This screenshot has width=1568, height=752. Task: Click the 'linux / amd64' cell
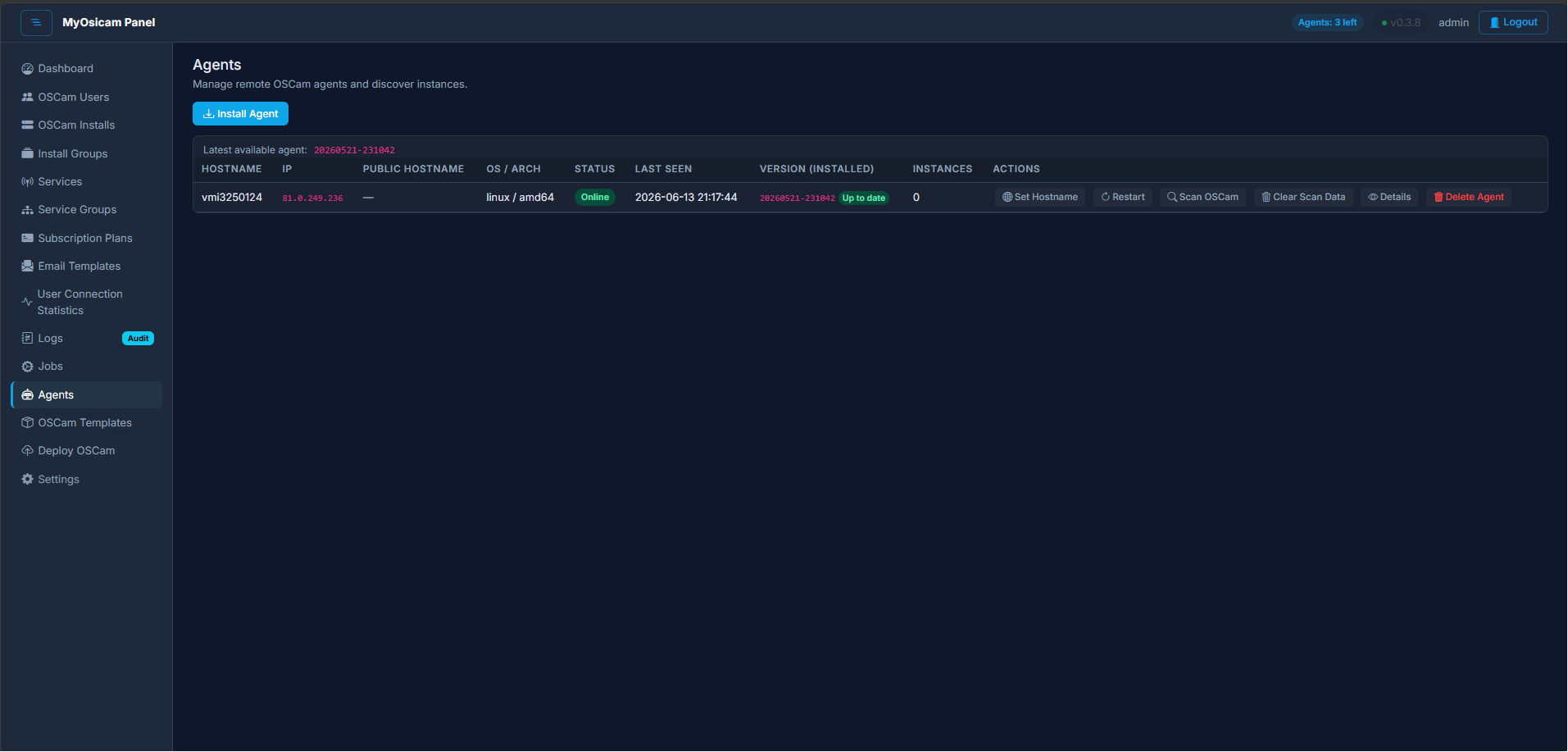click(x=520, y=198)
